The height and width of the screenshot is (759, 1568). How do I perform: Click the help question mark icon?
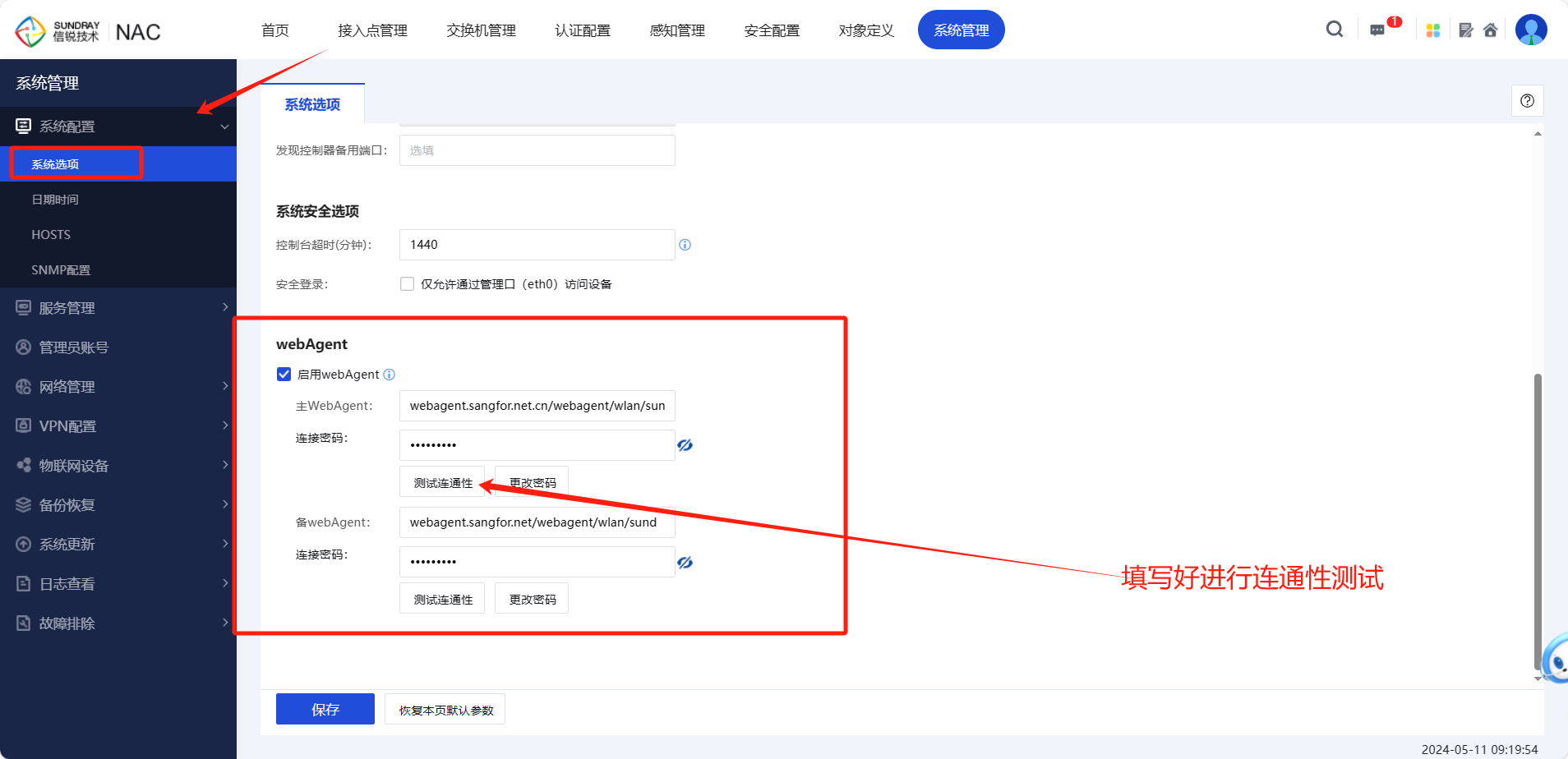(1527, 101)
